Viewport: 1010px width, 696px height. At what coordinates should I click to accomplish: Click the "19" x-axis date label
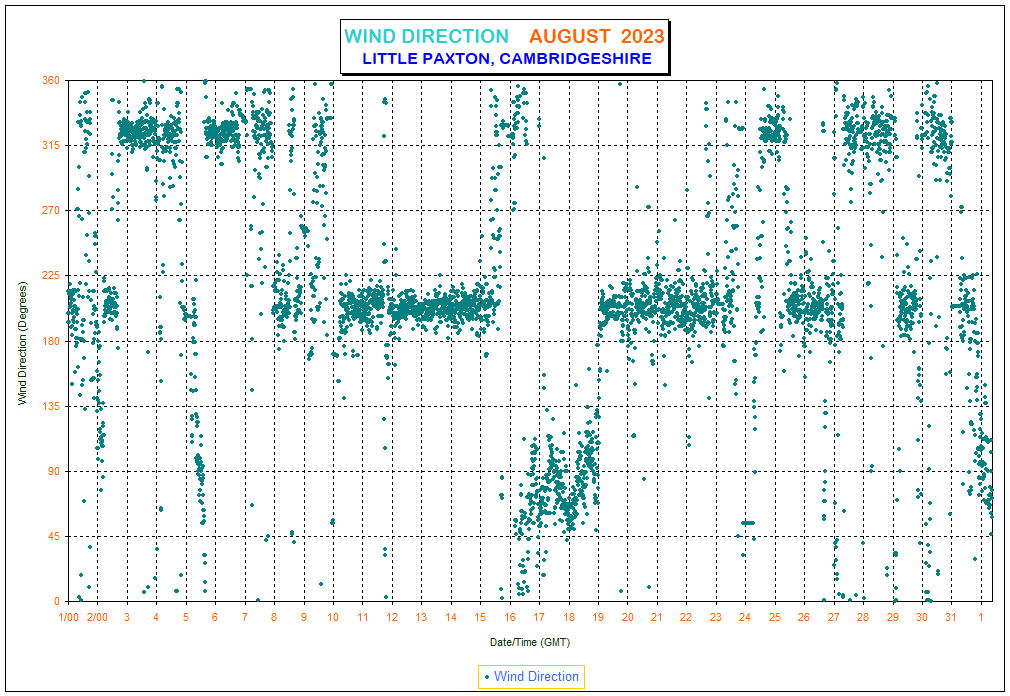[598, 617]
